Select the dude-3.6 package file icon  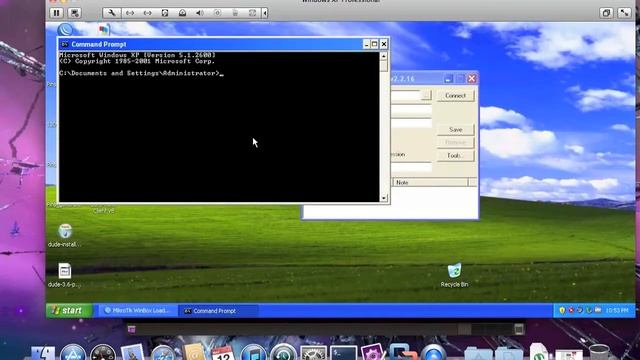tap(64, 276)
